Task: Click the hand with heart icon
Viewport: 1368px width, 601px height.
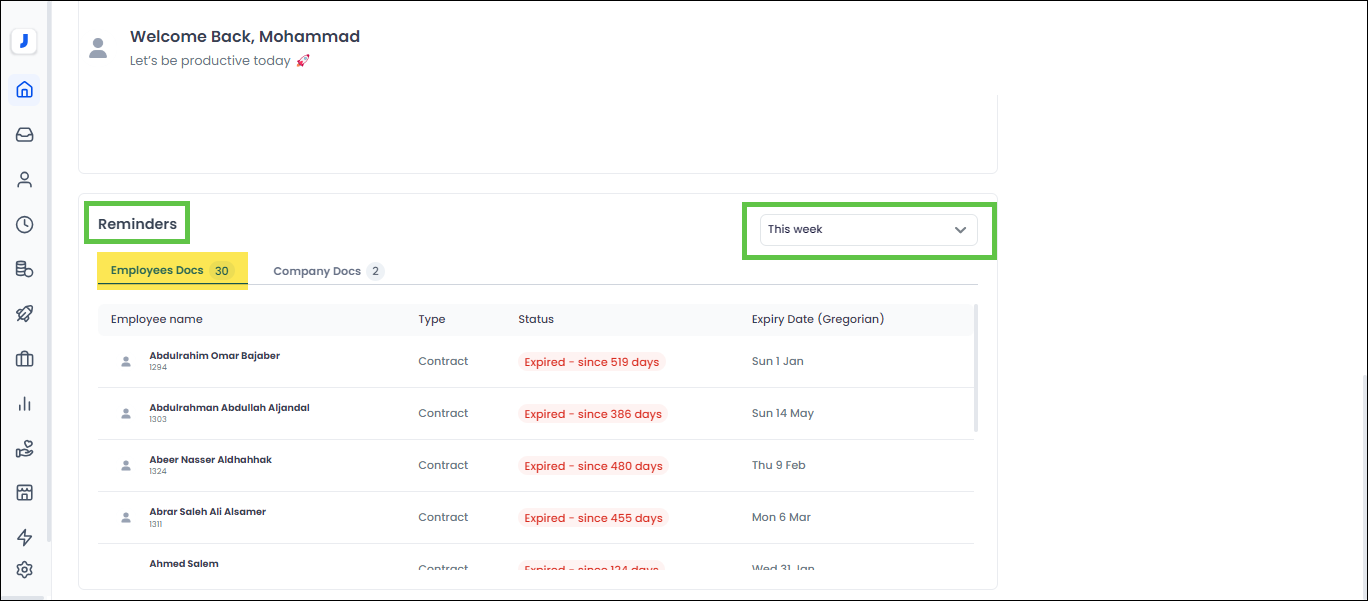Action: coord(25,449)
